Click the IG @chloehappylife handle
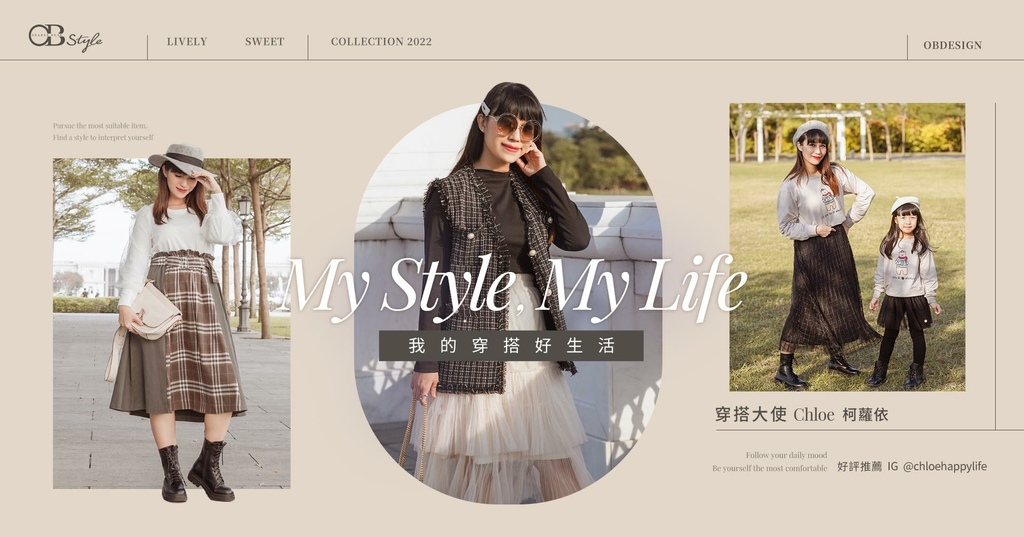 pos(937,466)
